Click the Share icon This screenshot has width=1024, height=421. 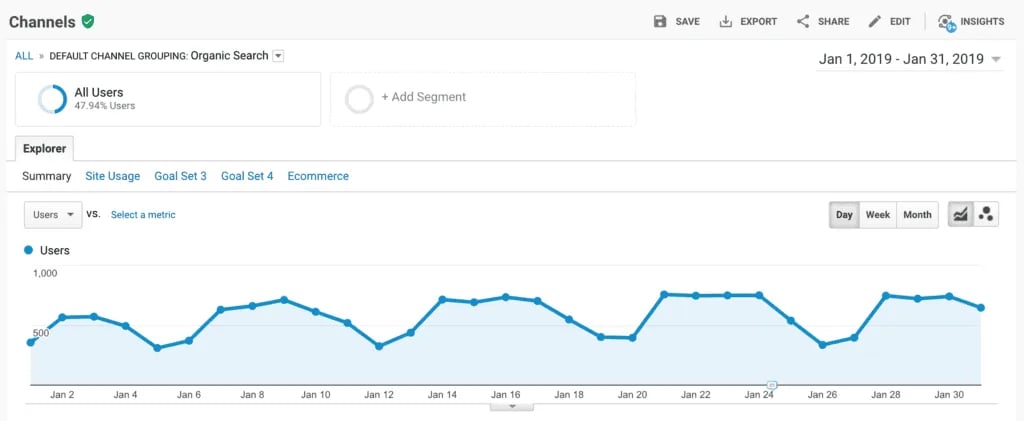[x=803, y=21]
